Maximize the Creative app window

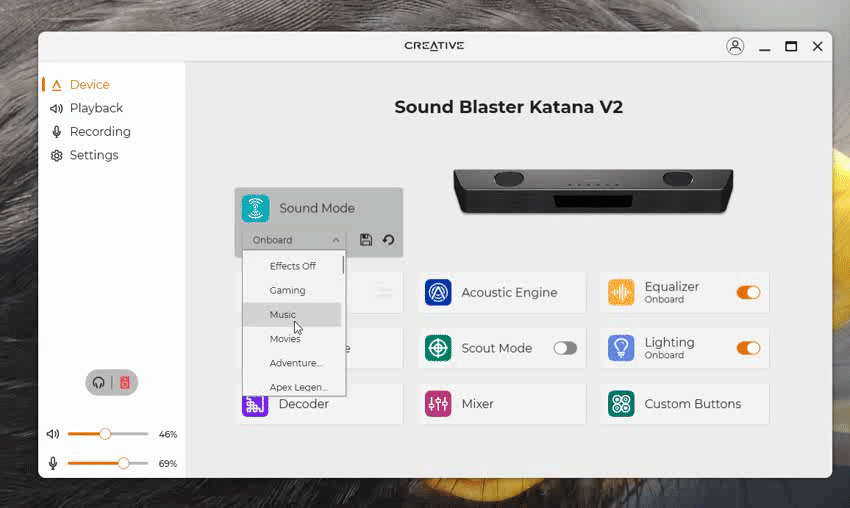pos(791,47)
